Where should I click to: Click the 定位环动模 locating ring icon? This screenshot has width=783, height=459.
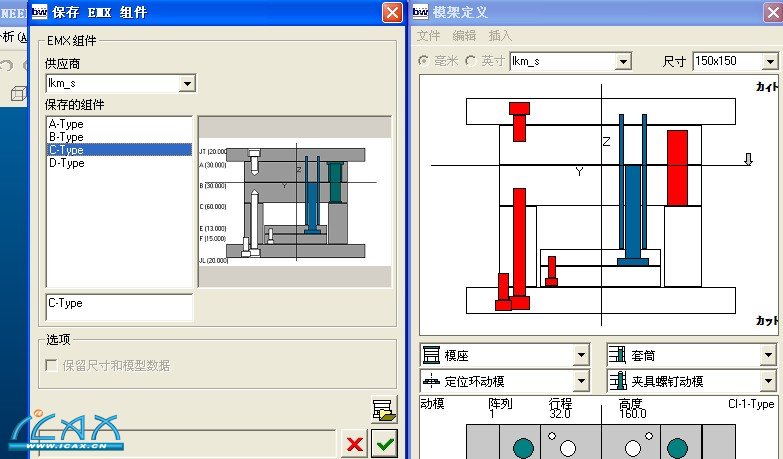pos(431,382)
